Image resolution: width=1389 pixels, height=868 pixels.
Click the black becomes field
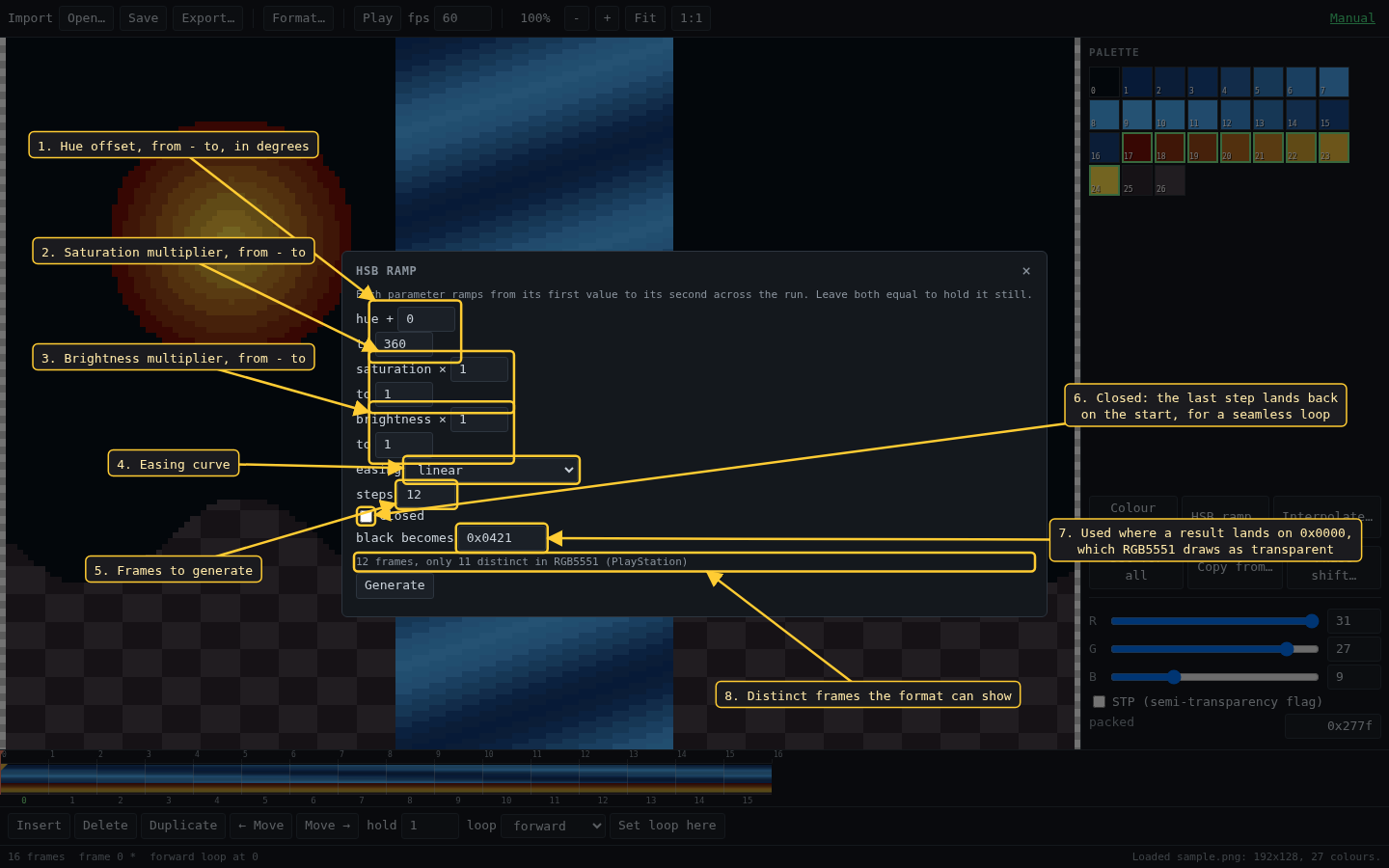tap(502, 538)
